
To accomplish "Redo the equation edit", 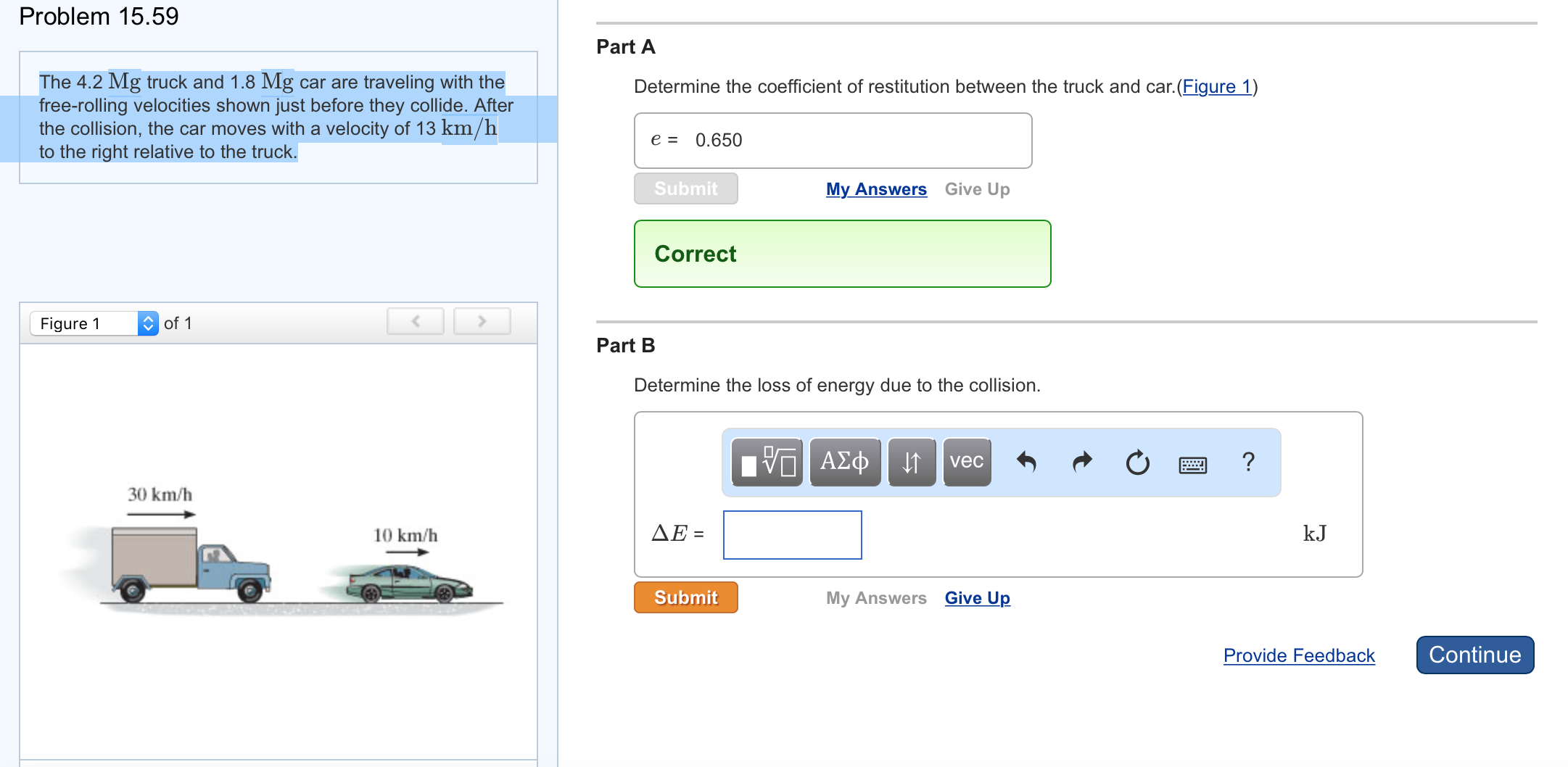I will click(x=1082, y=462).
